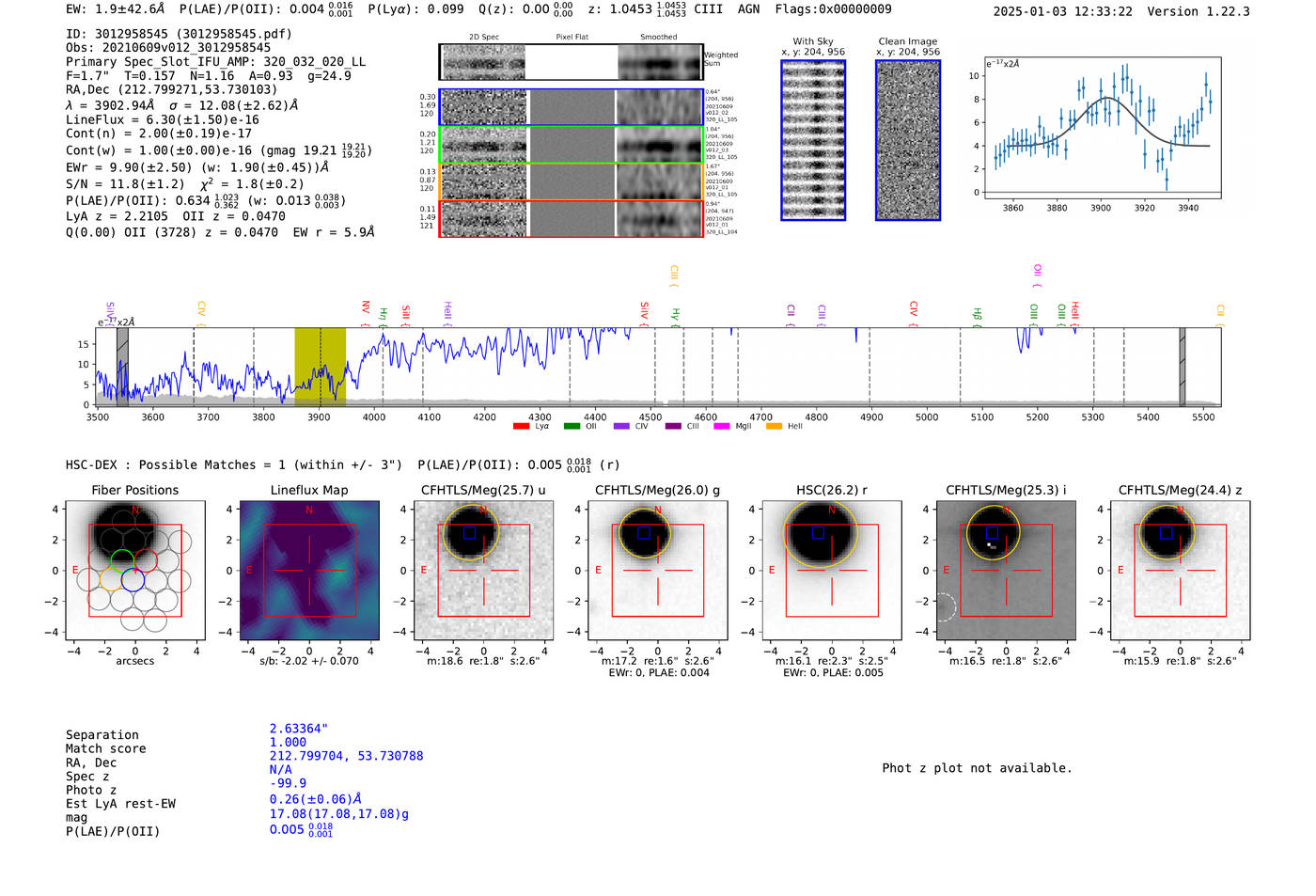Click the Photo z value -99.9
Image resolution: width=1316 pixels, height=896 pixels.
click(x=288, y=783)
